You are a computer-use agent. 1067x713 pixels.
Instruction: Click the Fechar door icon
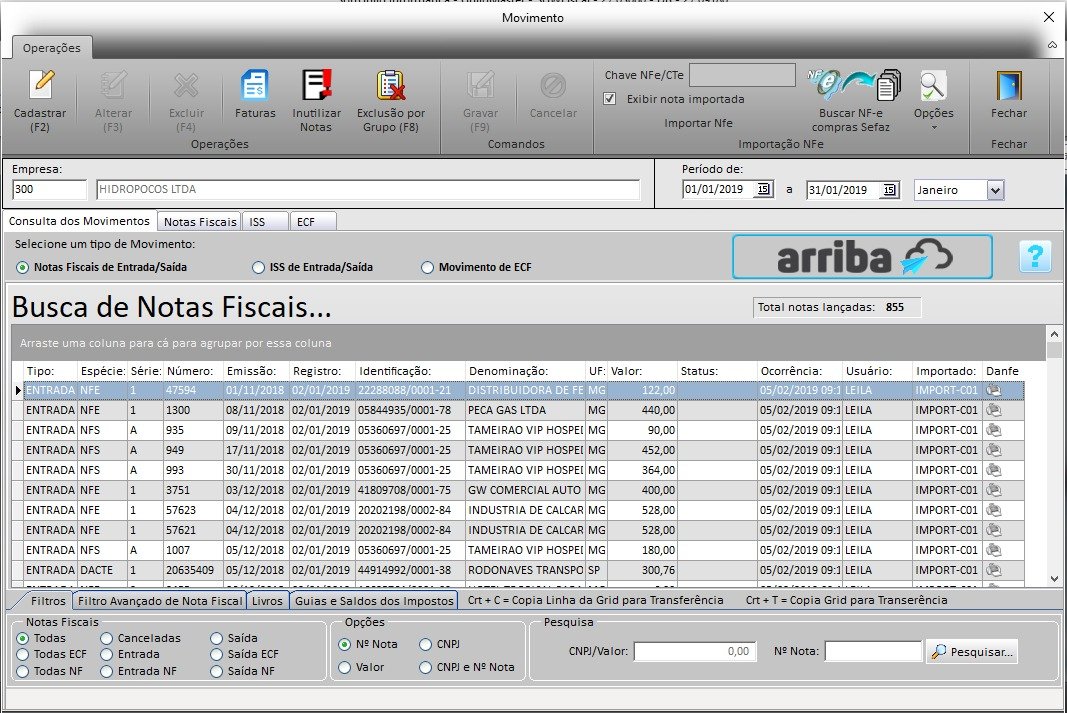point(1008,87)
